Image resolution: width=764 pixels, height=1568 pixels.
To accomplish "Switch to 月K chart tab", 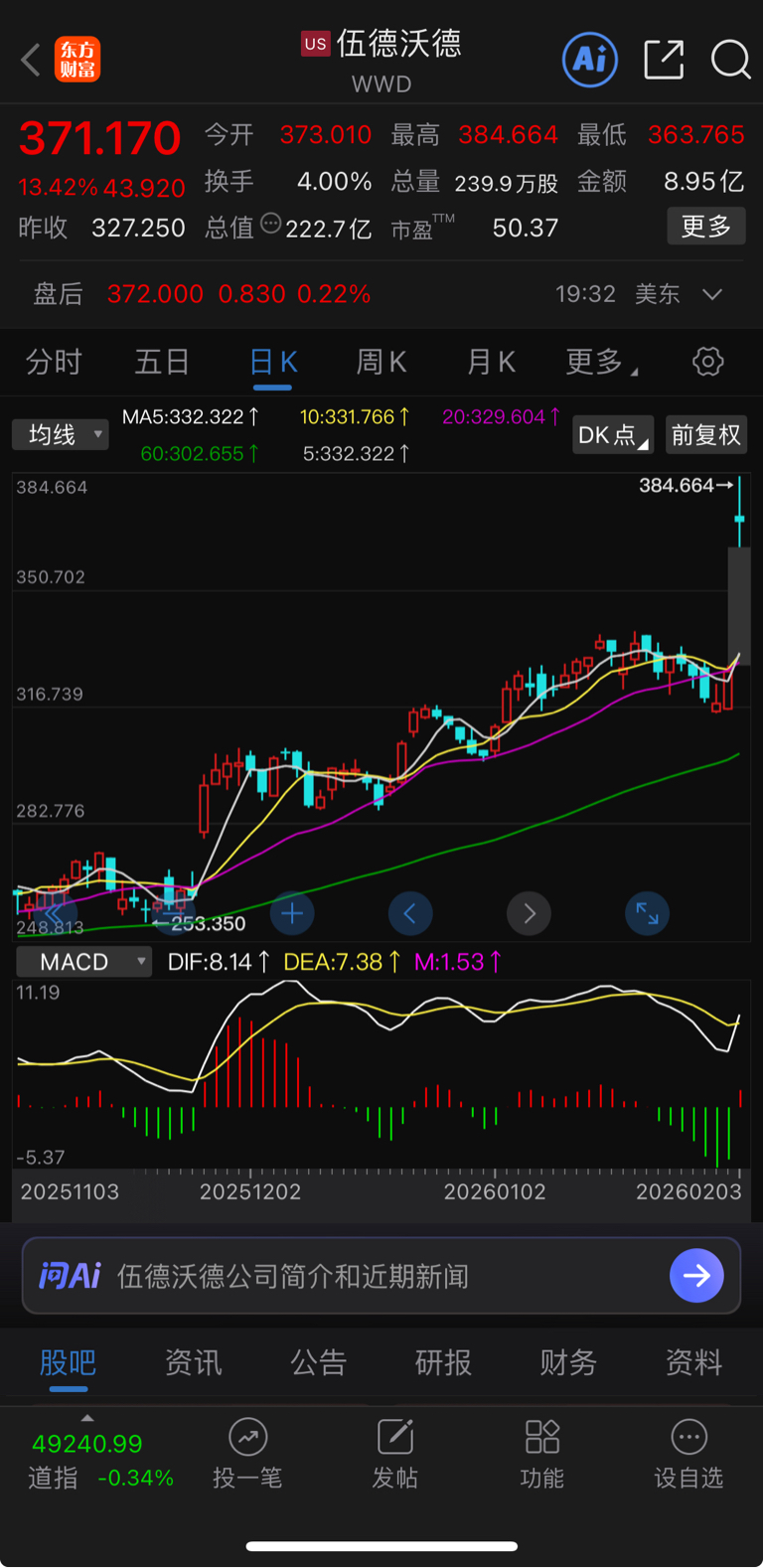I will (491, 362).
